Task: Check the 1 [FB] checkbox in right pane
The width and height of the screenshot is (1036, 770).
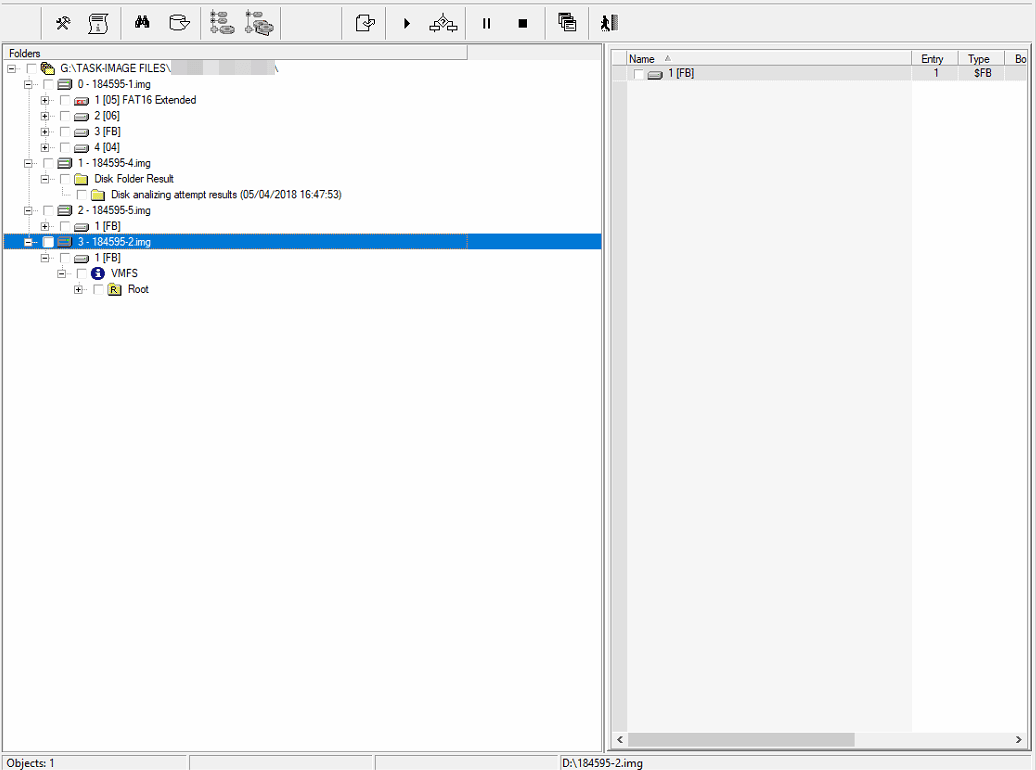Action: pos(638,74)
